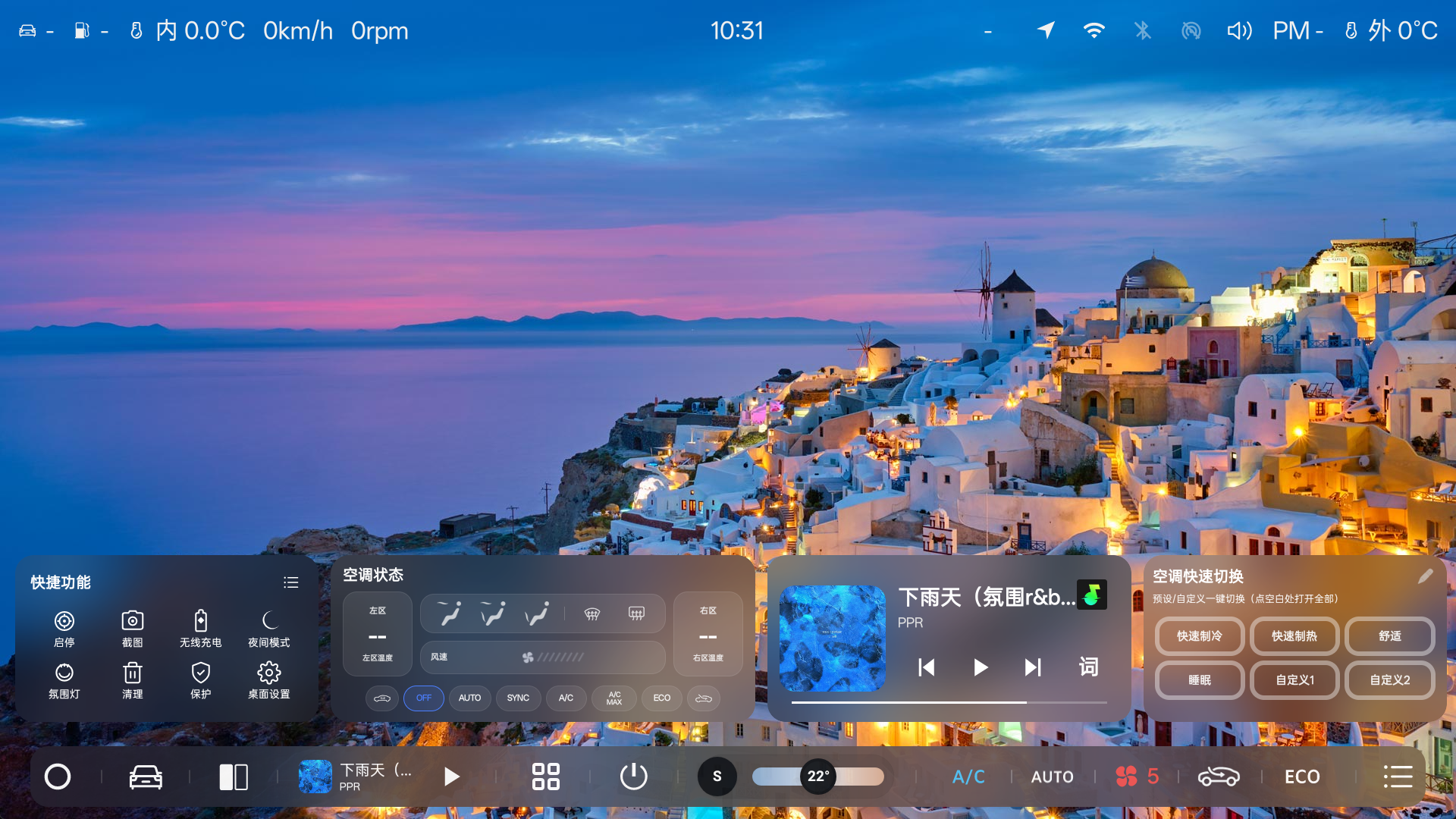This screenshot has width=1456, height=819.
Task: Seek on the music widget progress bar
Action: click(949, 702)
